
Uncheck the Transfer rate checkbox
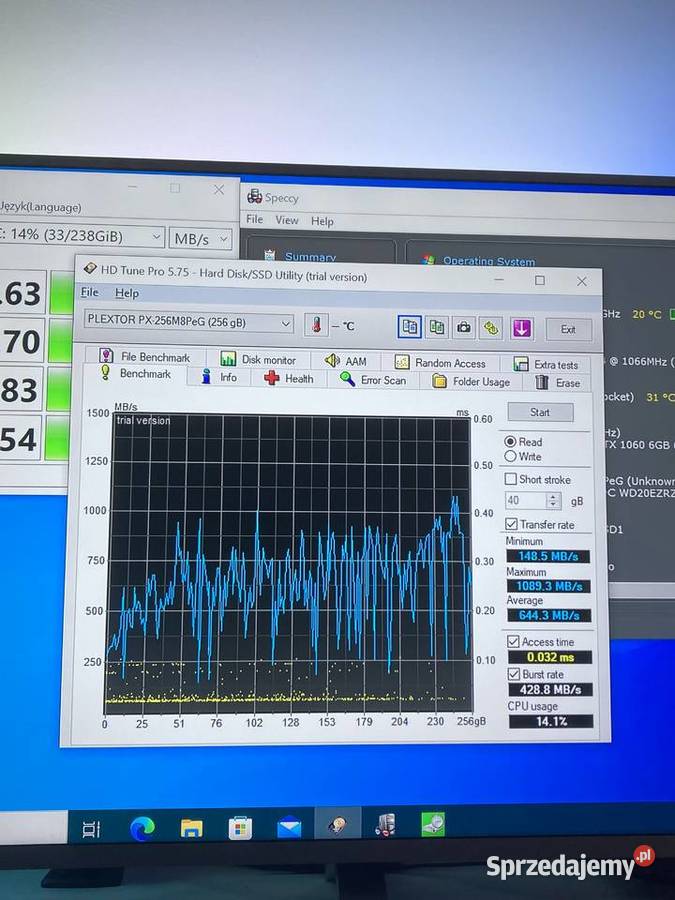[x=512, y=524]
